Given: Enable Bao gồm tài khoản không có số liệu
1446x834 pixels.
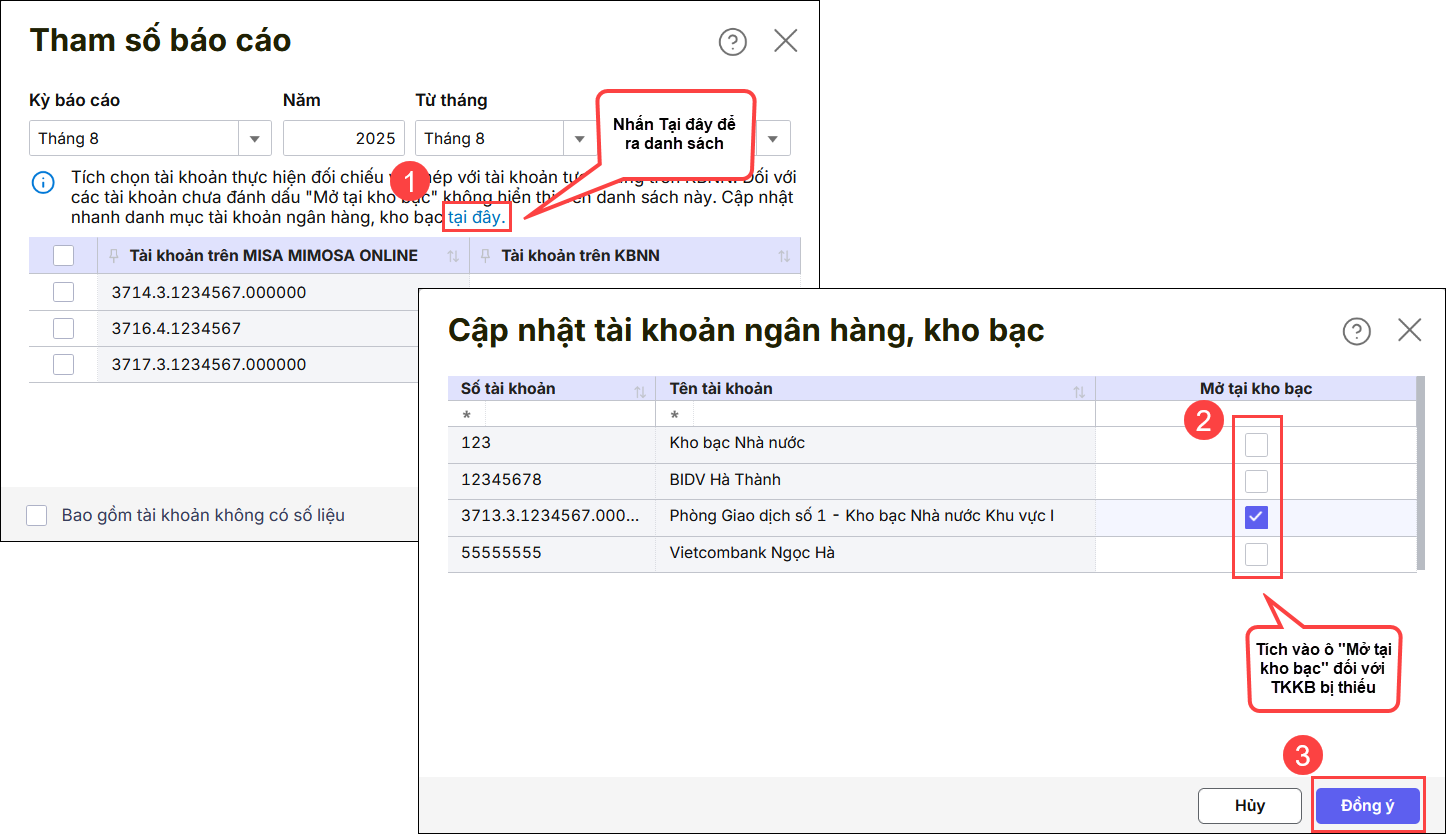Looking at the screenshot, I should [x=37, y=515].
